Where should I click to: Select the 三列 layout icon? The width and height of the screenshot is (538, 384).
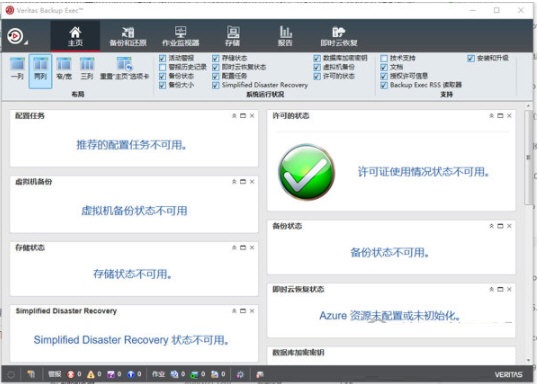tap(87, 69)
